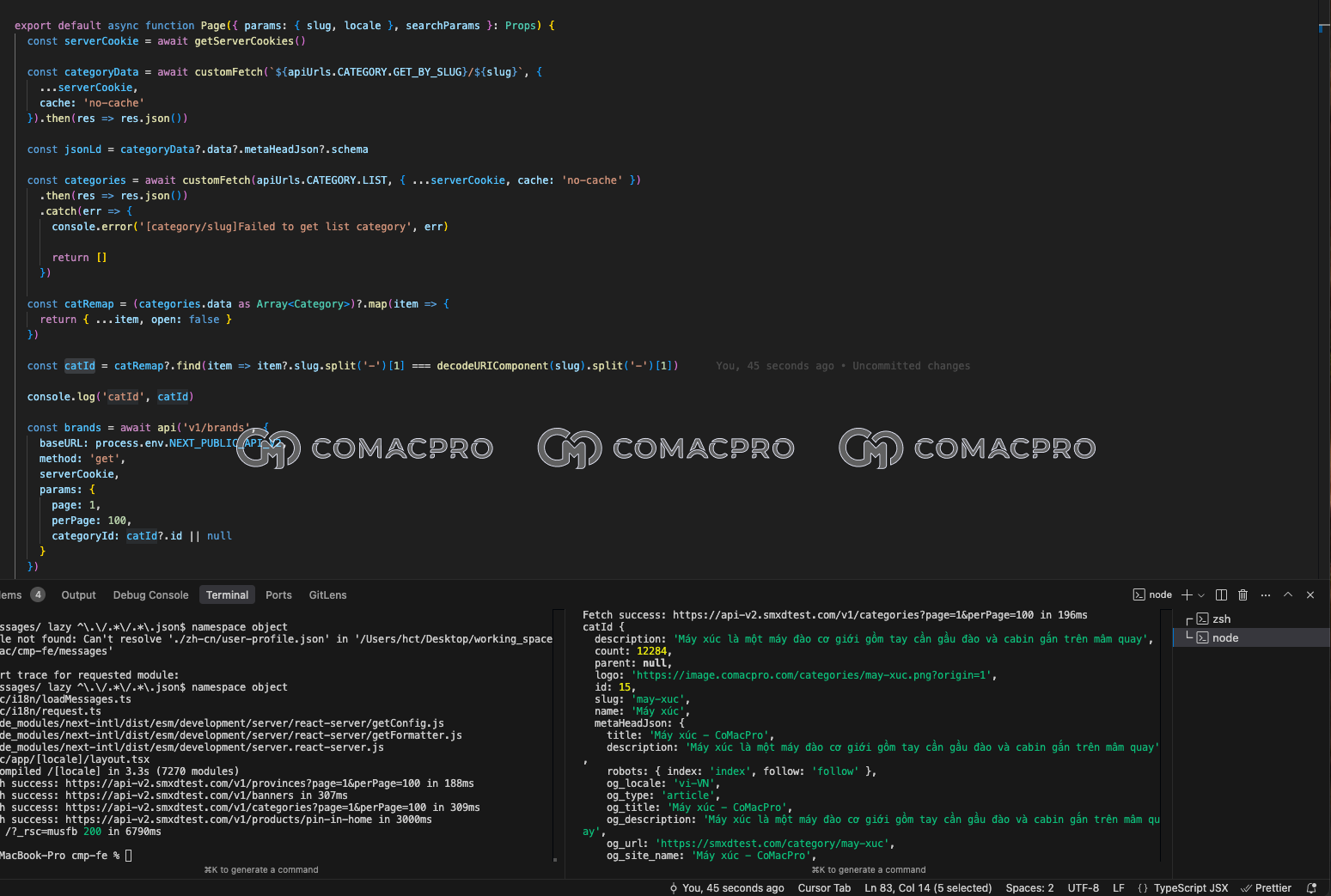Select the zsh terminal in the list
This screenshot has height=896, width=1331.
click(x=1221, y=619)
